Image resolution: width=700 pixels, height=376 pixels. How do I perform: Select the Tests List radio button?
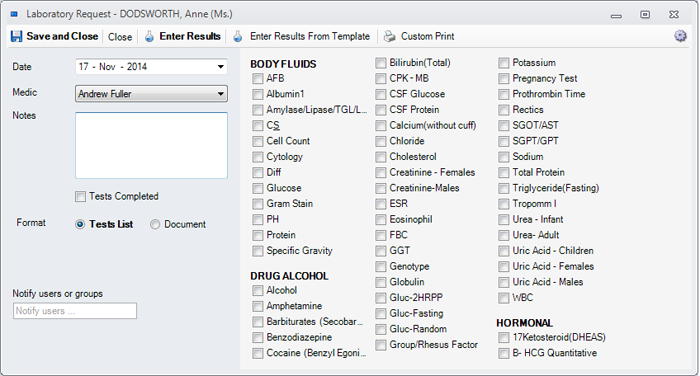pos(80,224)
